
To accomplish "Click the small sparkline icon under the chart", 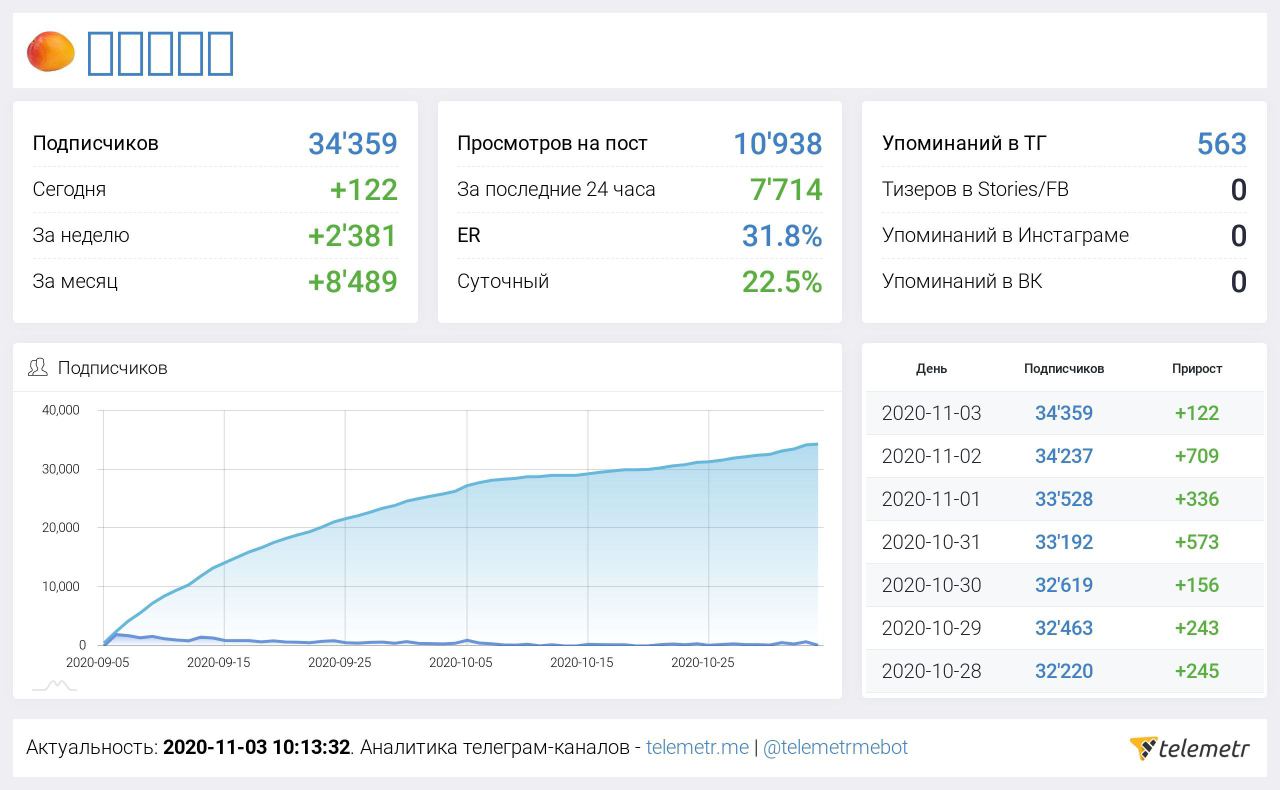I will point(54,685).
